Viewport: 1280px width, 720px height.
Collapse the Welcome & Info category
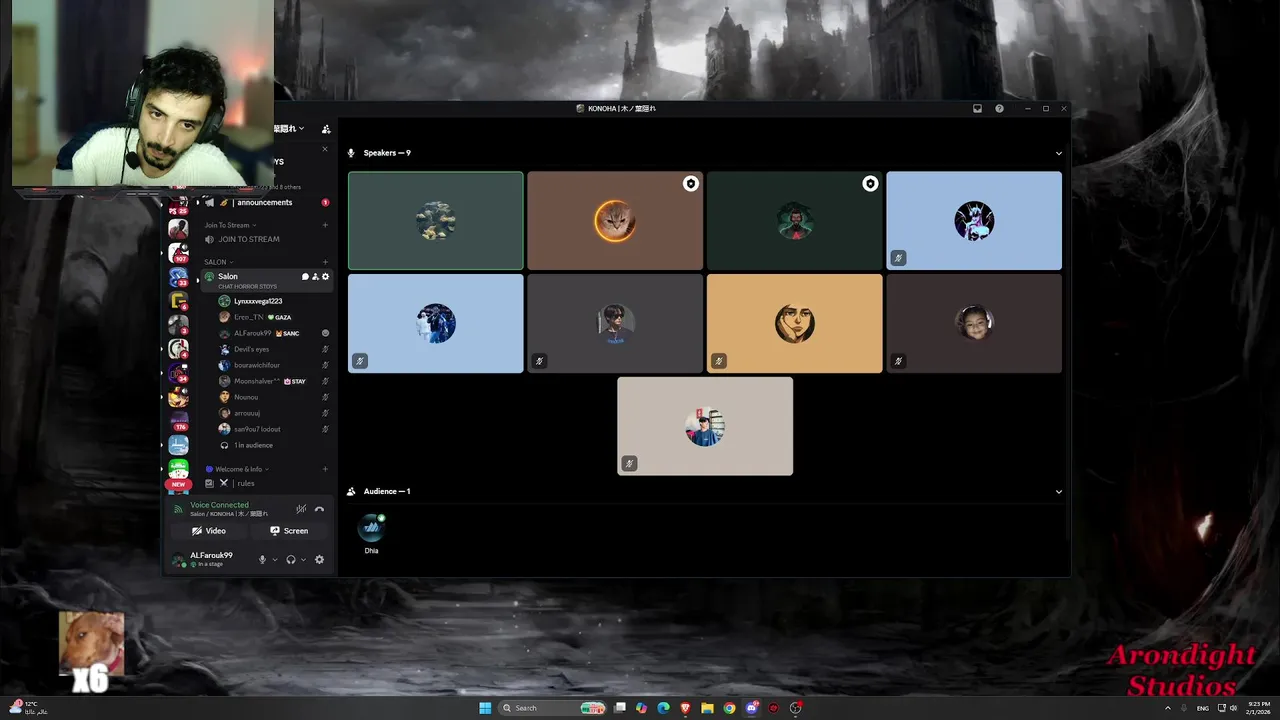[x=237, y=469]
